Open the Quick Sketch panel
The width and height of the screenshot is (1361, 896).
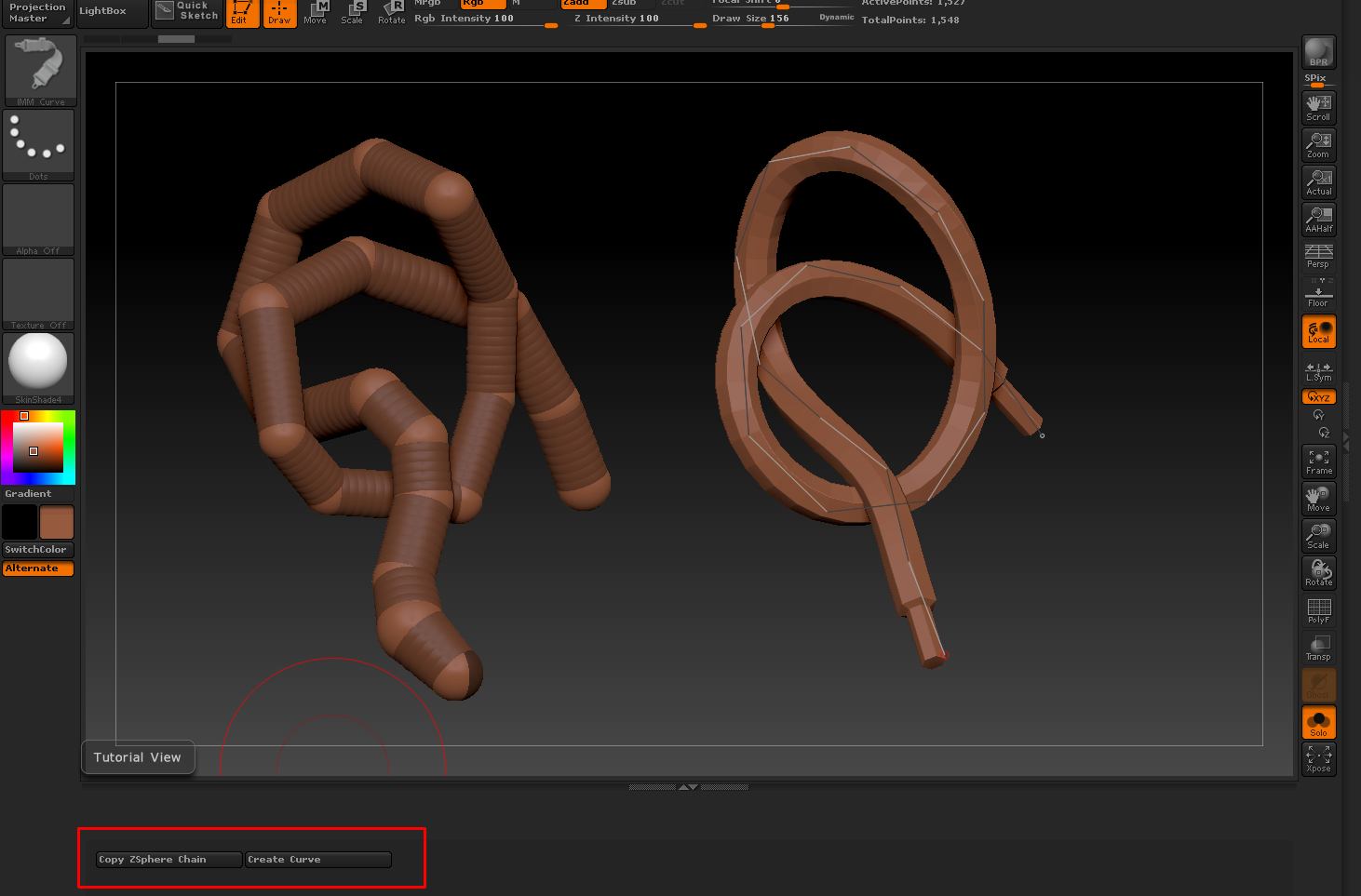[x=186, y=12]
